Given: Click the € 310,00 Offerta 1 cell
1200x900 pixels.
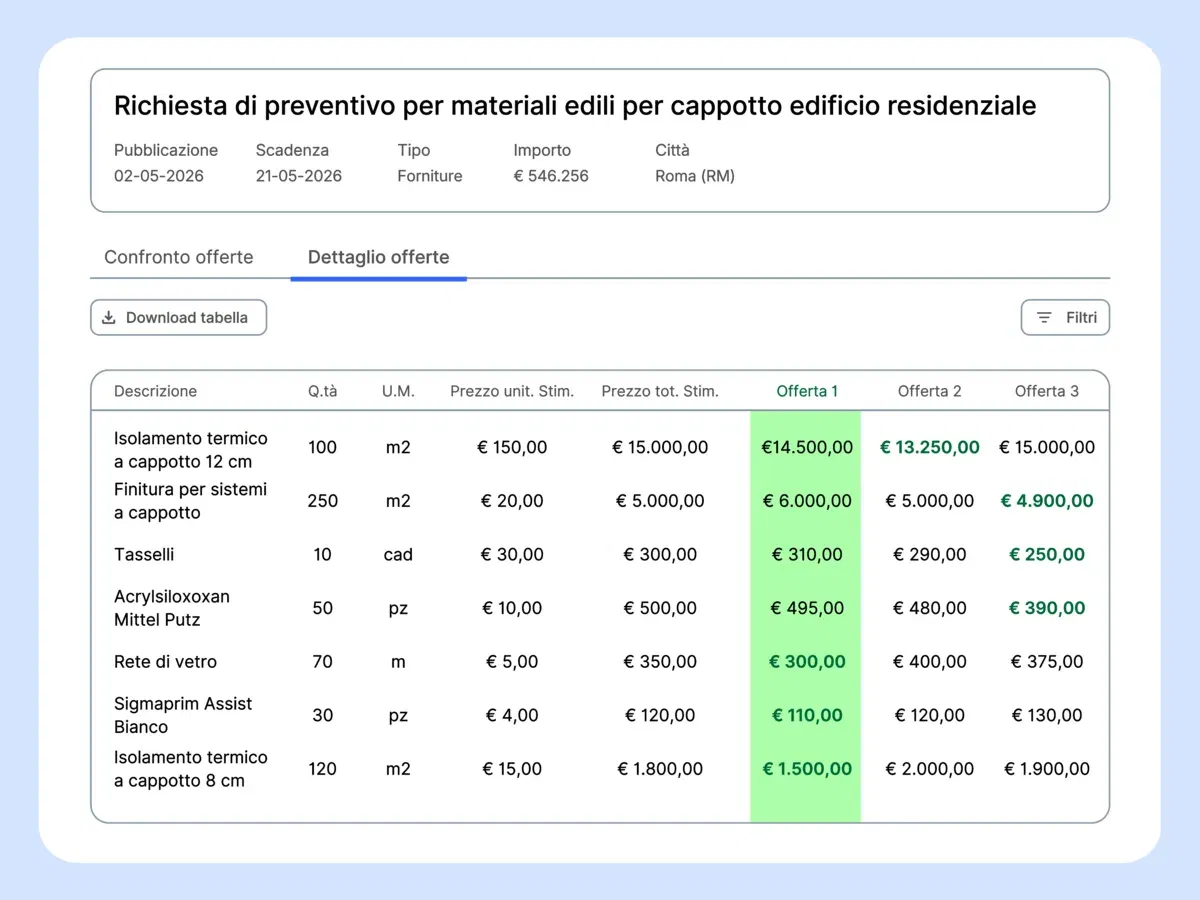Looking at the screenshot, I should point(807,554).
